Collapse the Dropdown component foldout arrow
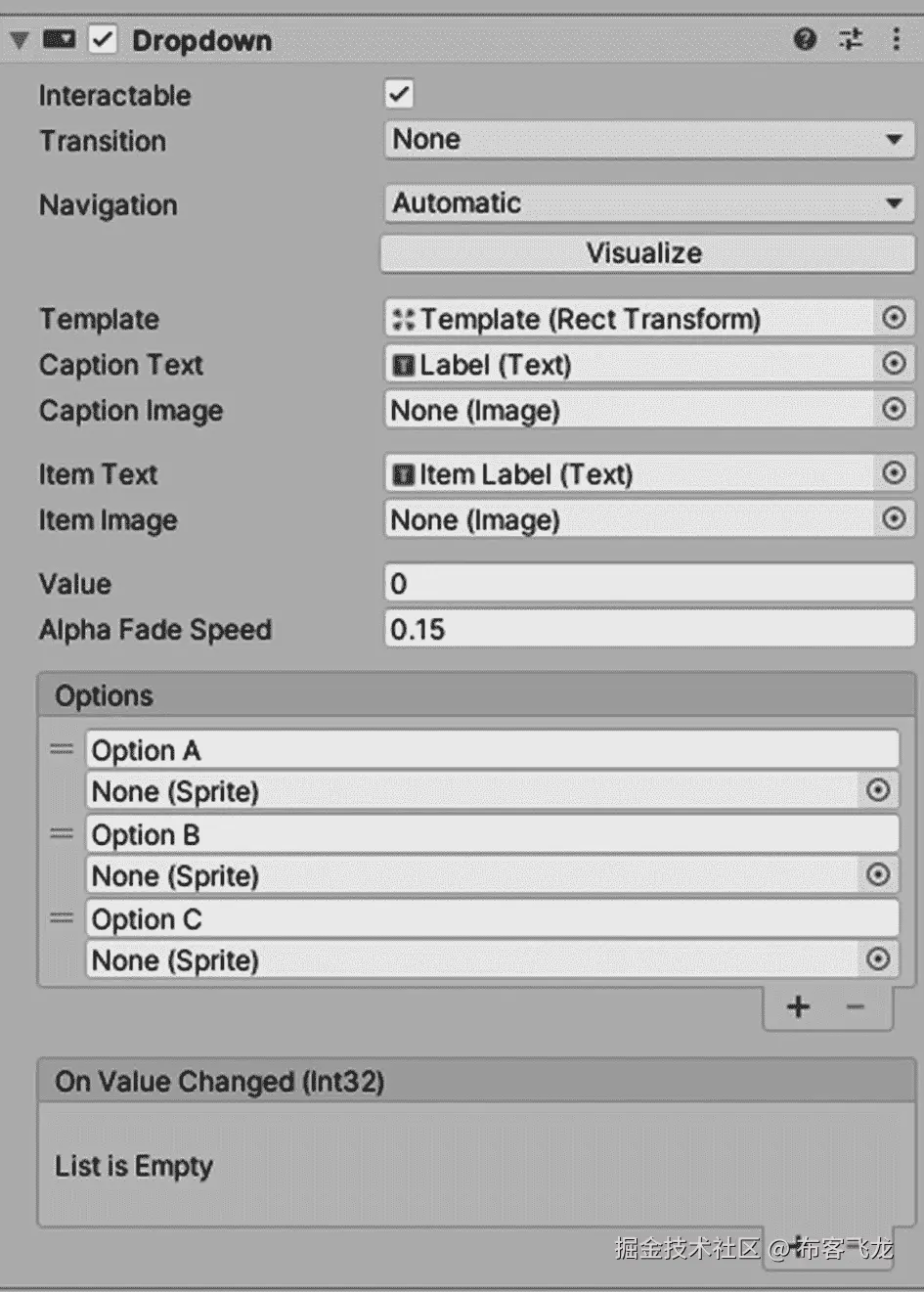This screenshot has width=924, height=1292. (x=20, y=40)
